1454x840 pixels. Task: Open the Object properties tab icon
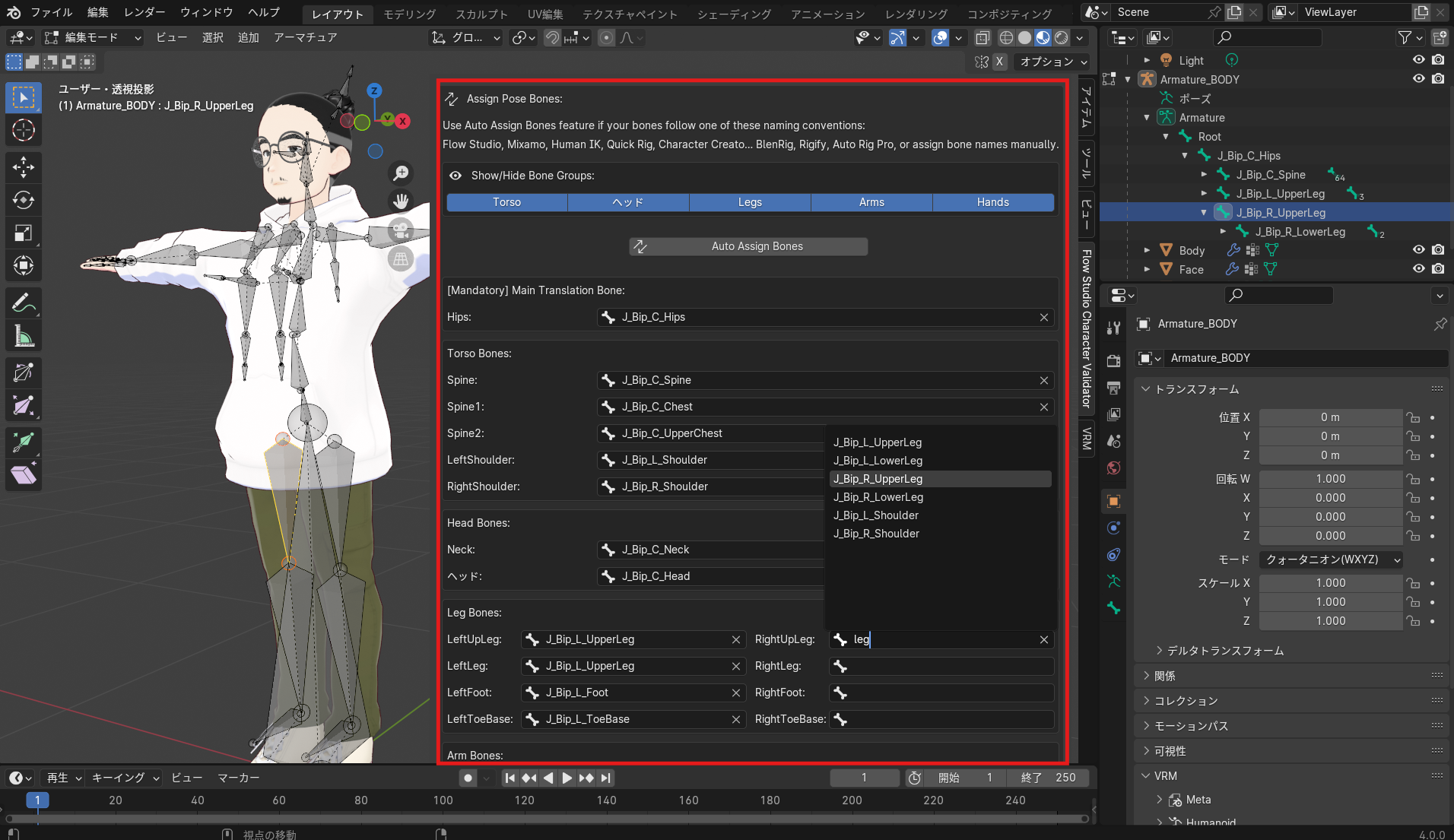click(1114, 501)
